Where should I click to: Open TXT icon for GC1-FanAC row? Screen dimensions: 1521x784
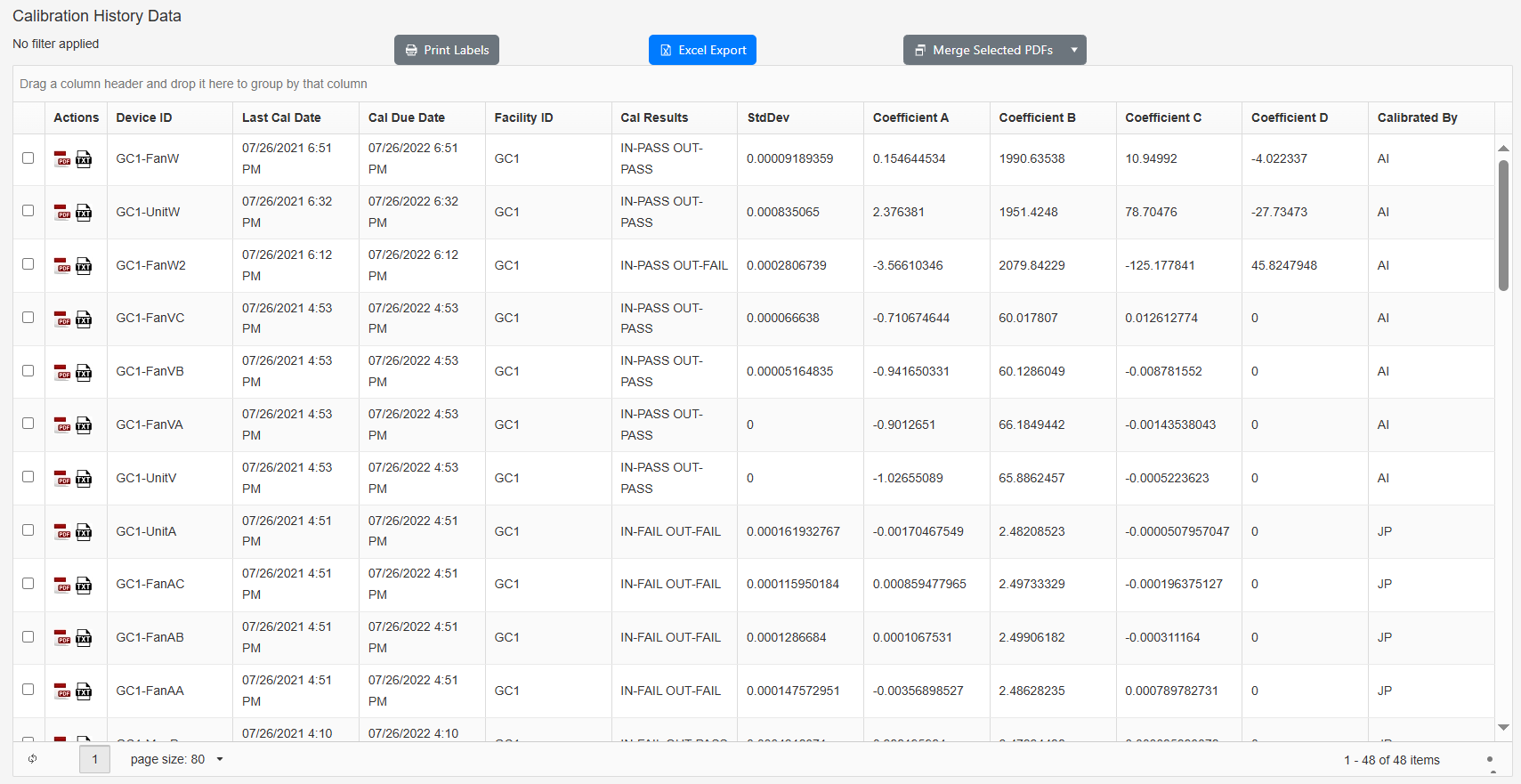point(84,585)
